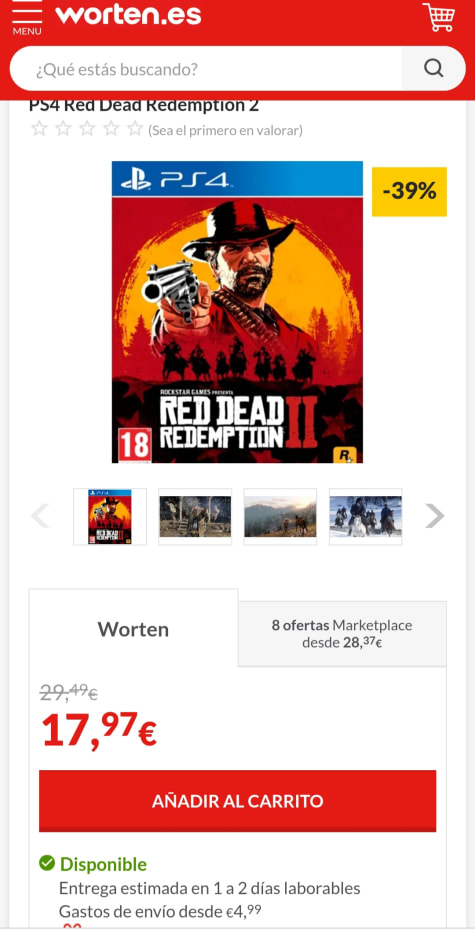This screenshot has height=934, width=475.
Task: Focus the ¿Qué estás buscando? search field
Action: pos(206,69)
